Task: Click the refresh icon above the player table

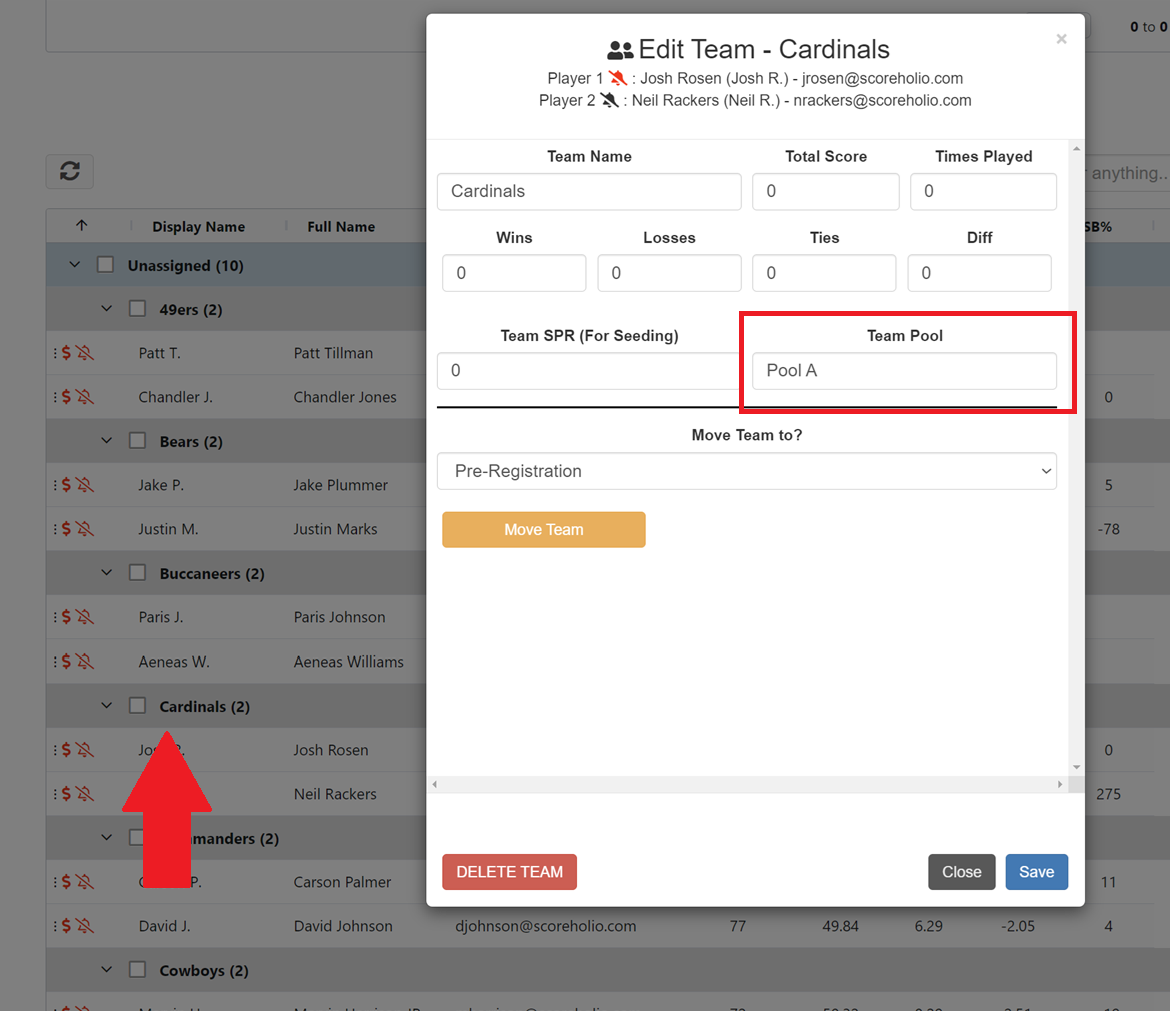Action: coord(69,171)
